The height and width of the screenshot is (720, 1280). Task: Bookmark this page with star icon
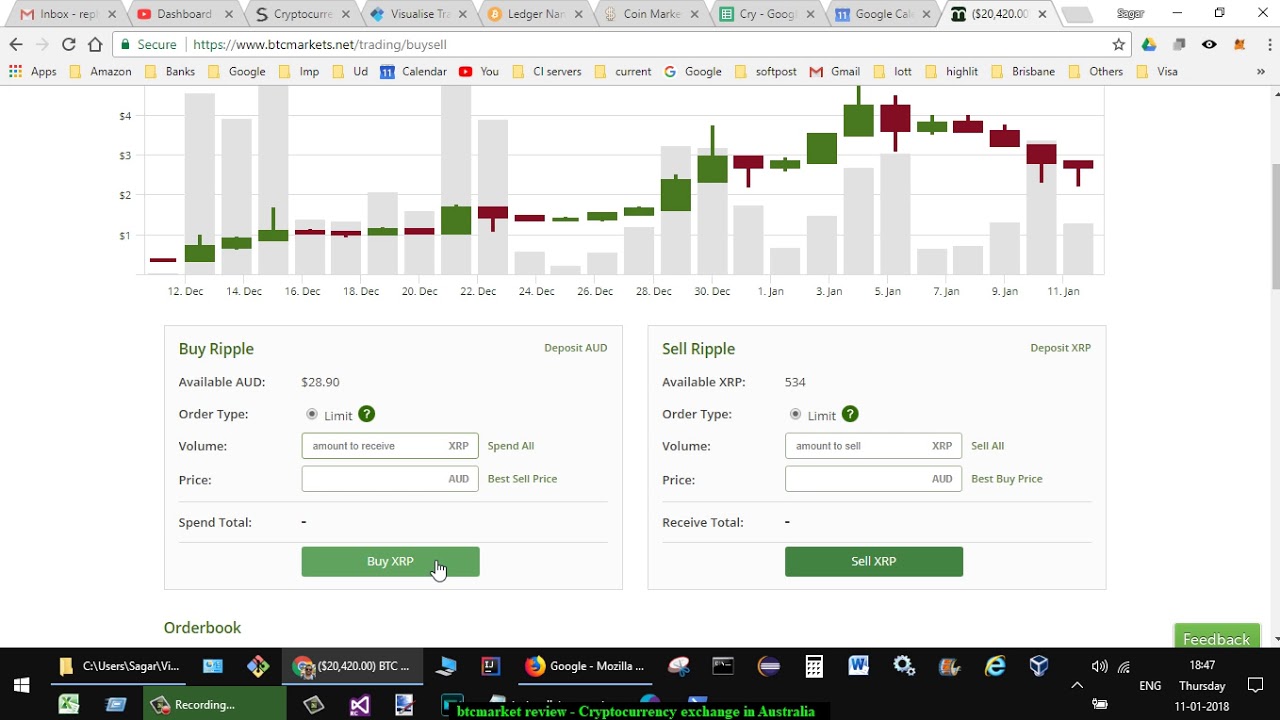(x=1119, y=45)
